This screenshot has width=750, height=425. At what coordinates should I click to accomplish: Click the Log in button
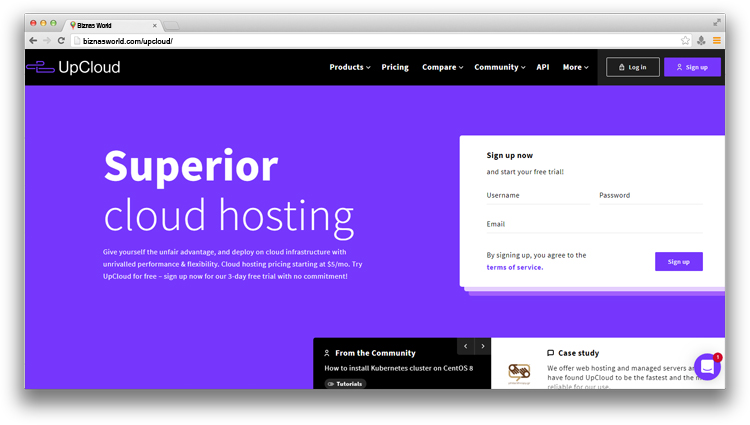point(632,67)
